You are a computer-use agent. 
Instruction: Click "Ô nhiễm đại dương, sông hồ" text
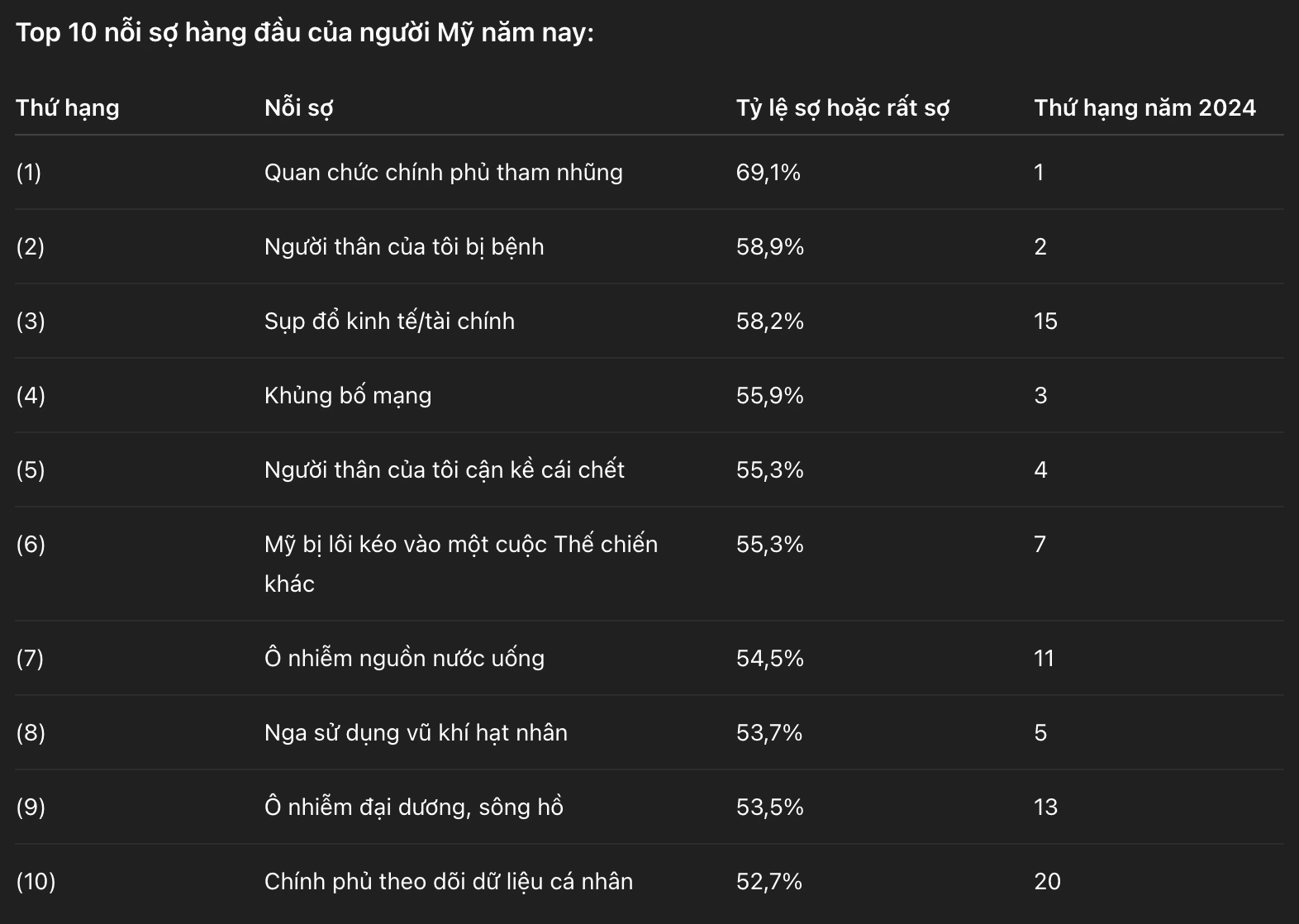click(x=413, y=807)
